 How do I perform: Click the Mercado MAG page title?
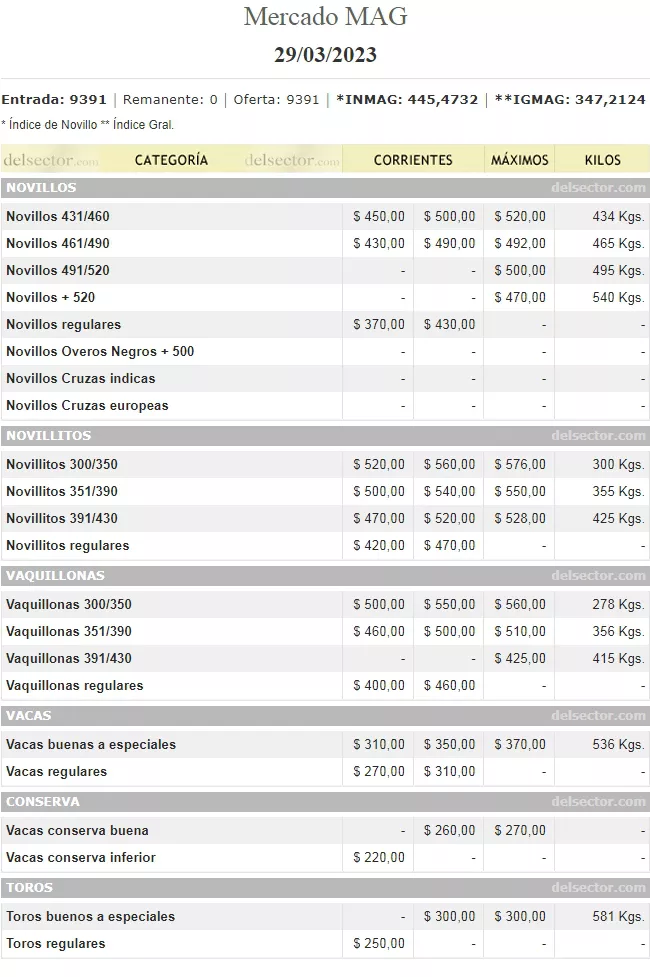325,17
